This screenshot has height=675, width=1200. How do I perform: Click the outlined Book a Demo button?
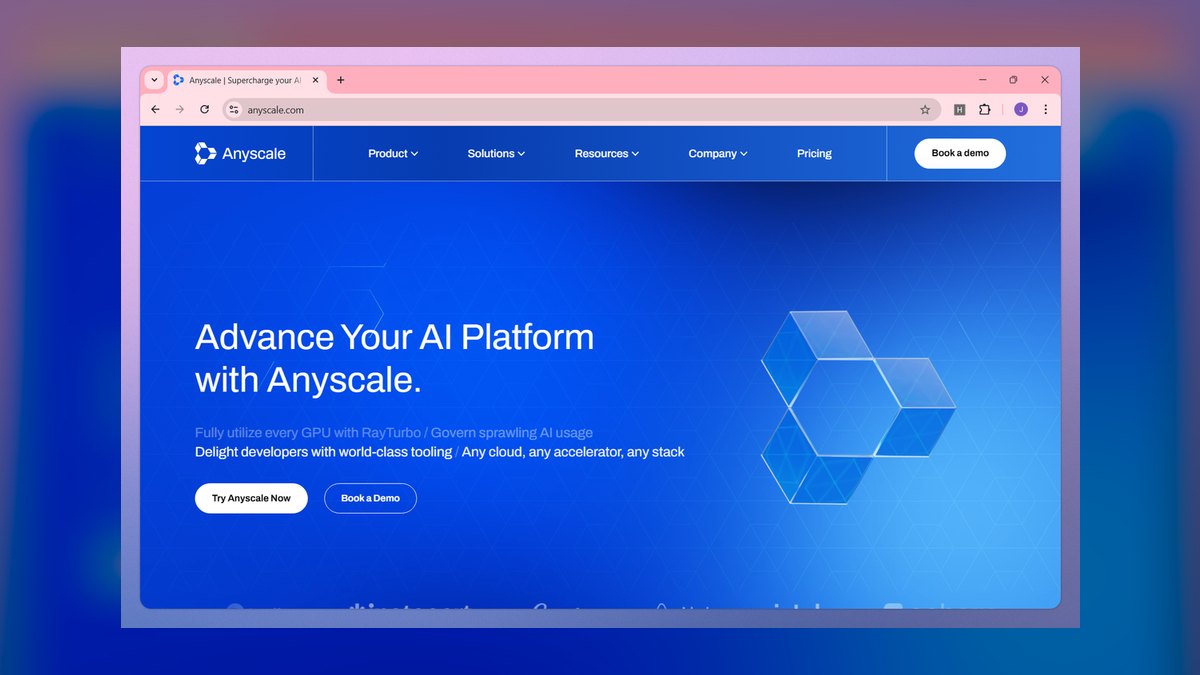(x=370, y=498)
